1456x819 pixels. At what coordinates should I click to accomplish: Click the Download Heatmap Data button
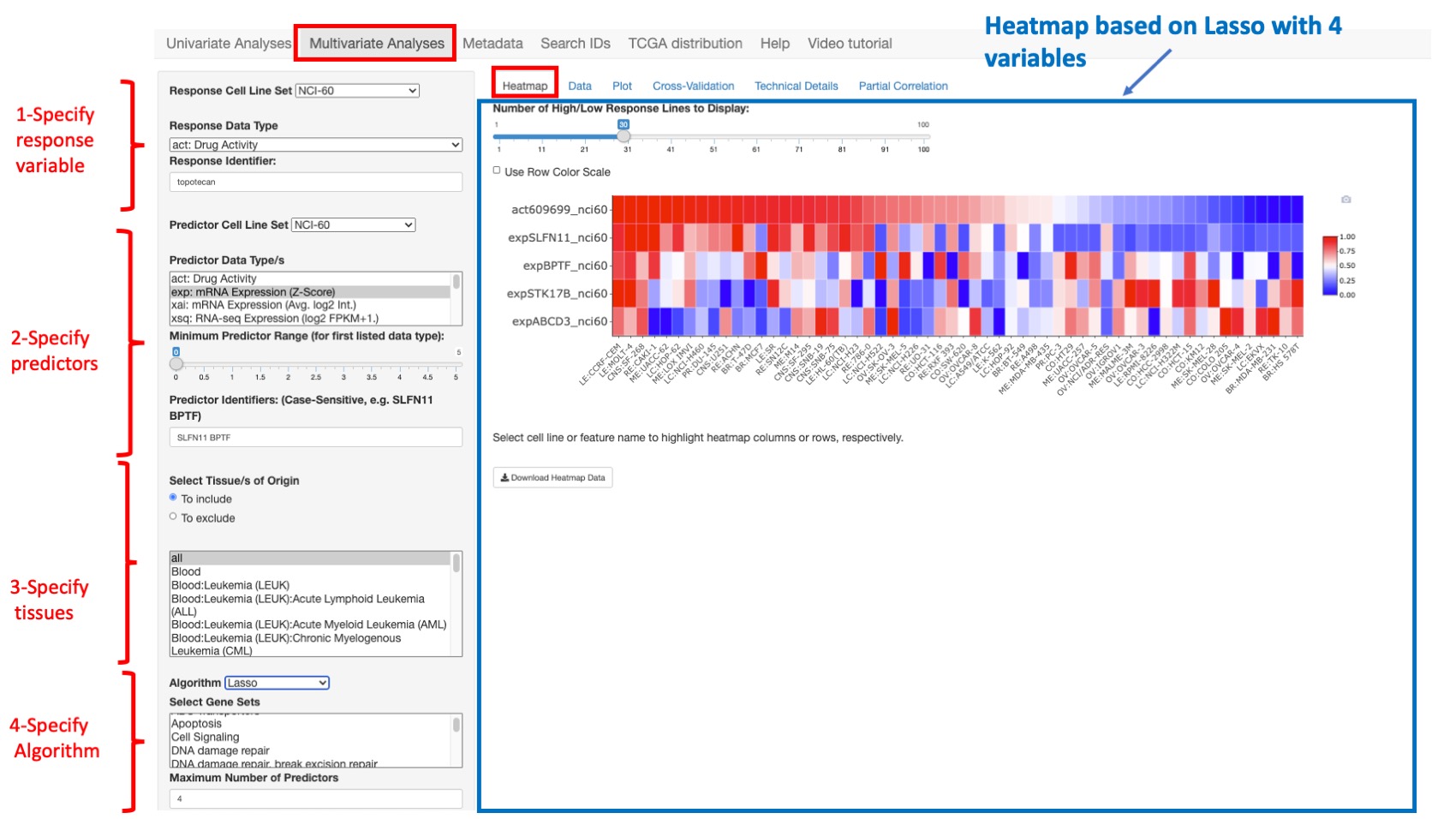click(x=552, y=477)
